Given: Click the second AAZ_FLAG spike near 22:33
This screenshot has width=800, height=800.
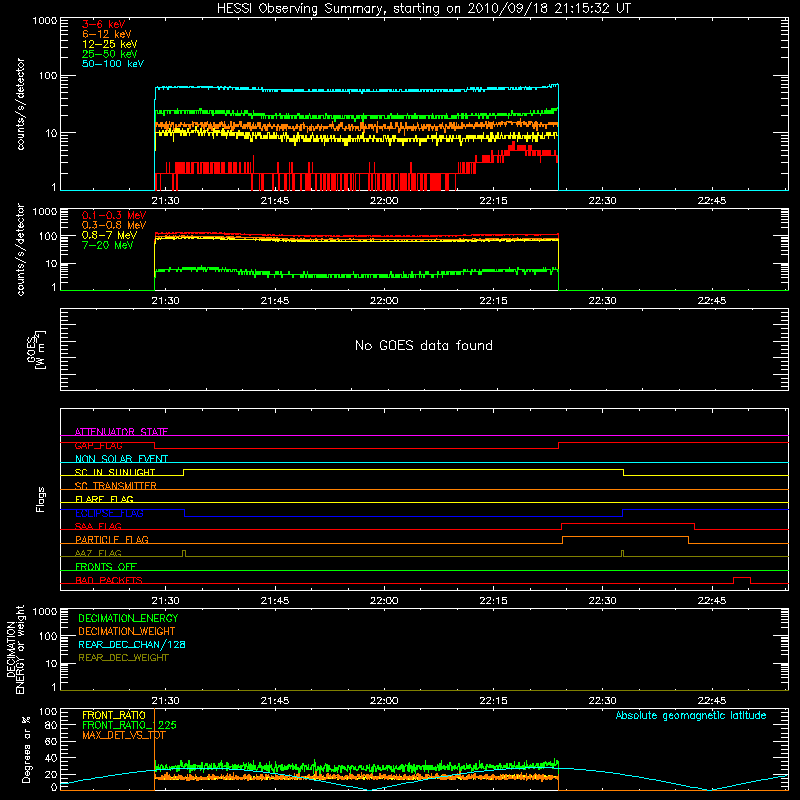Looking at the screenshot, I should tap(622, 553).
